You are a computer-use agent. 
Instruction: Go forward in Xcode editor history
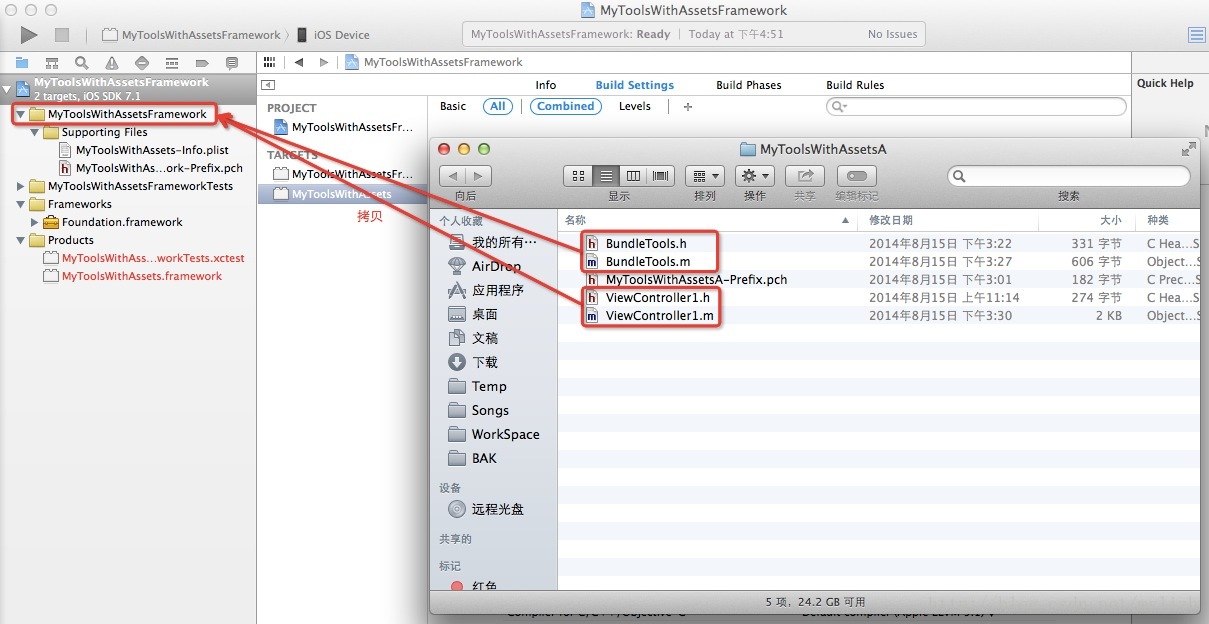[324, 62]
